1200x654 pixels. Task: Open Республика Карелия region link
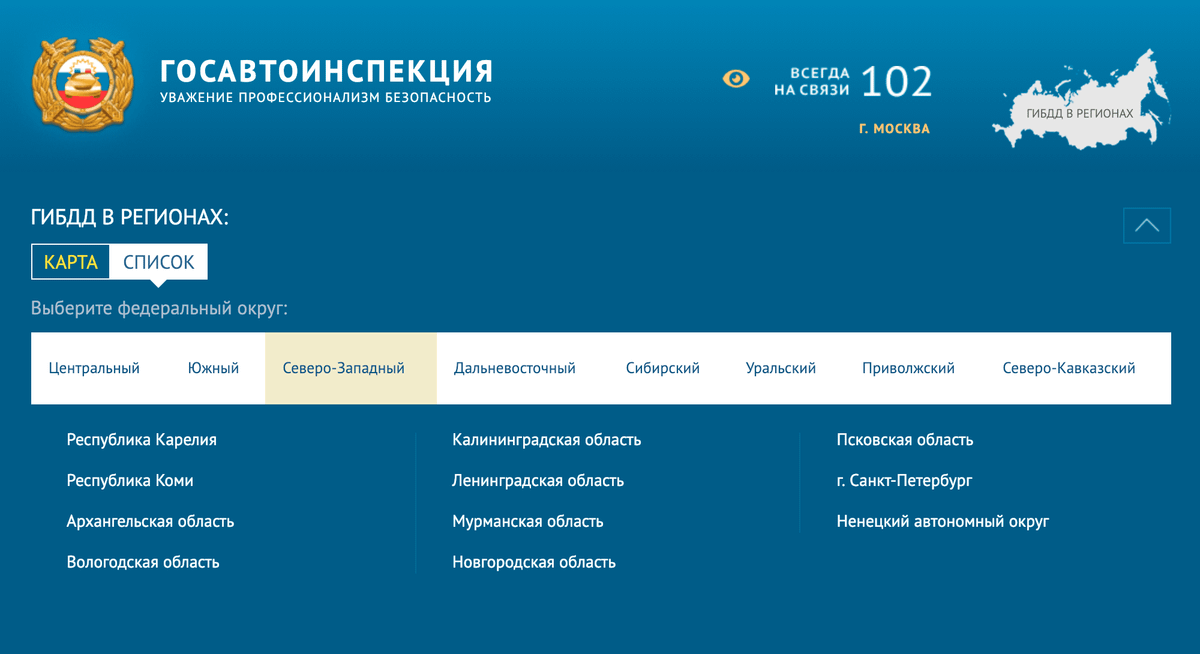(141, 440)
